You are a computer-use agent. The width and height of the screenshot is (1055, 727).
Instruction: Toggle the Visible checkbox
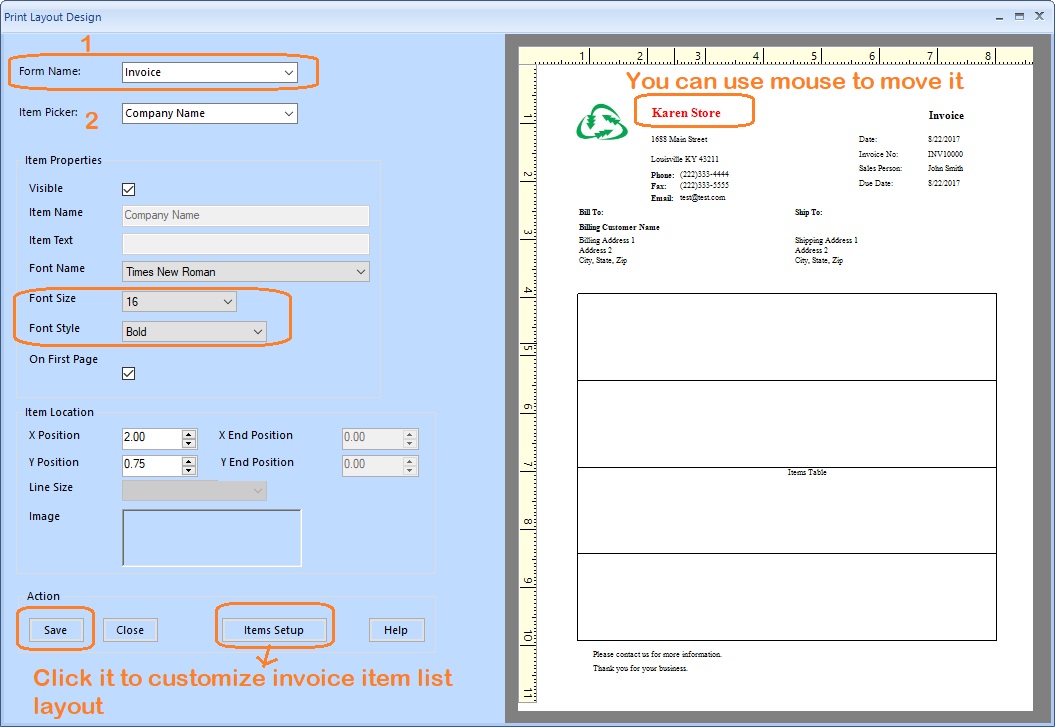point(128,189)
